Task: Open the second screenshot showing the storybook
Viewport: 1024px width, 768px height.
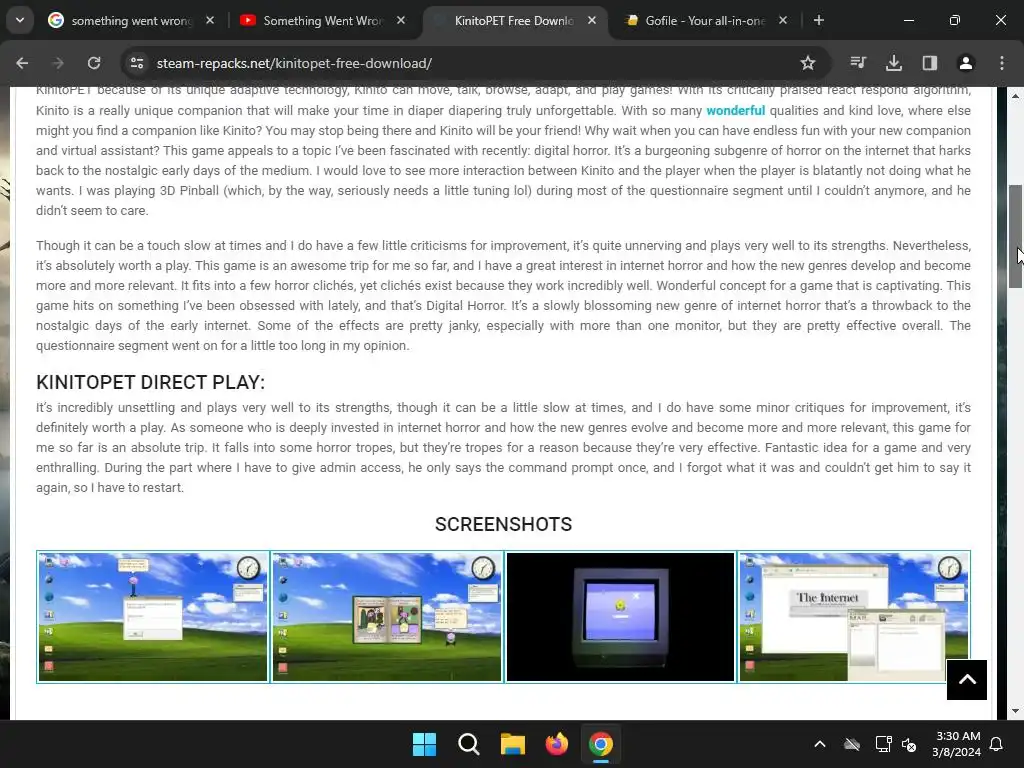Action: point(387,616)
